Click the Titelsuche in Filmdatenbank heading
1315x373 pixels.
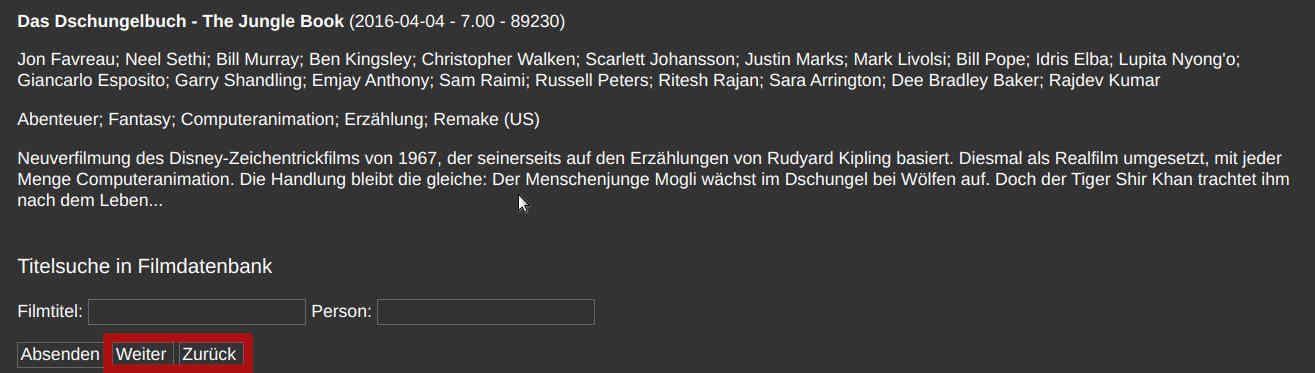[x=145, y=266]
